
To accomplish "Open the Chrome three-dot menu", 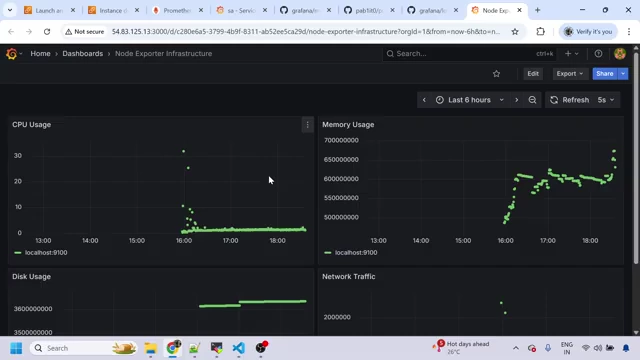I will (x=629, y=31).
